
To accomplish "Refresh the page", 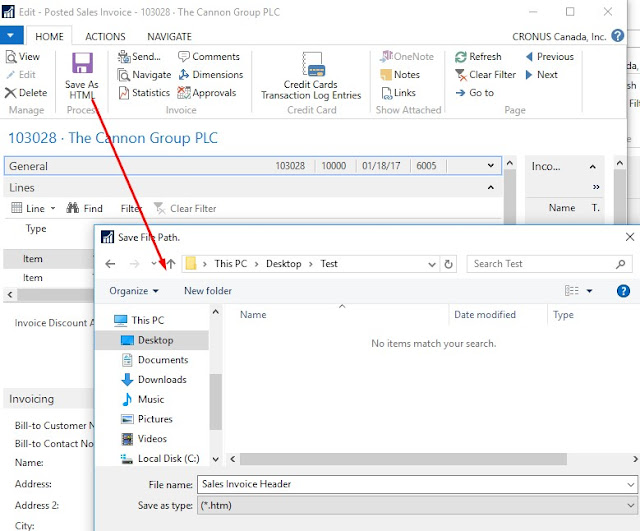I will (x=478, y=57).
